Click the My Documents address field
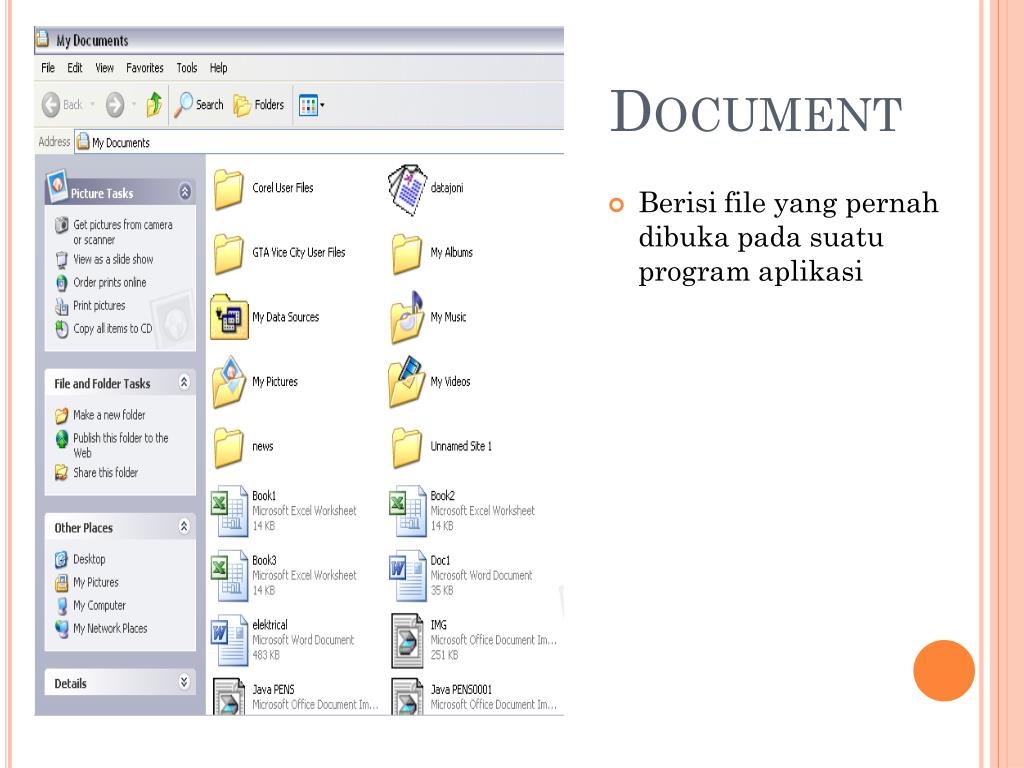This screenshot has width=1024, height=768. pyautogui.click(x=319, y=142)
